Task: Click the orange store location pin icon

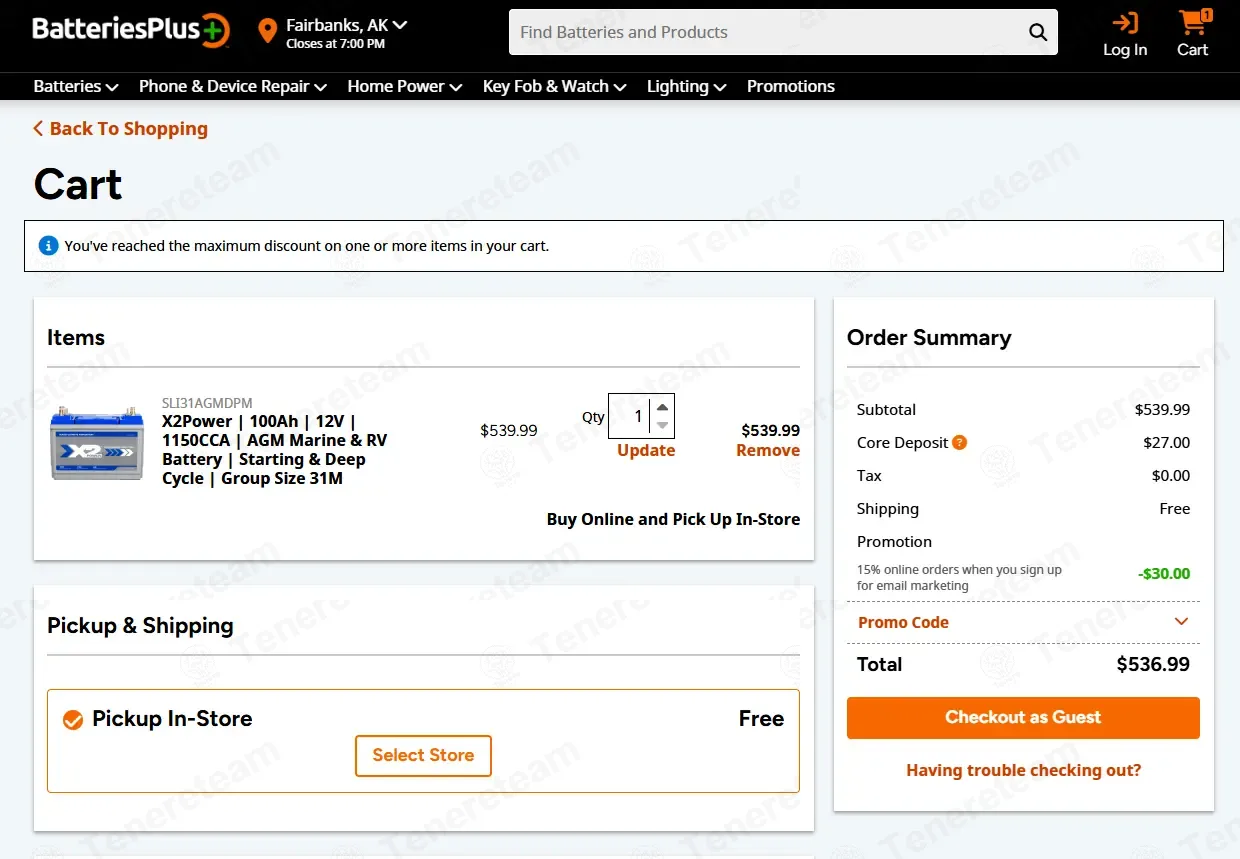Action: (x=267, y=31)
